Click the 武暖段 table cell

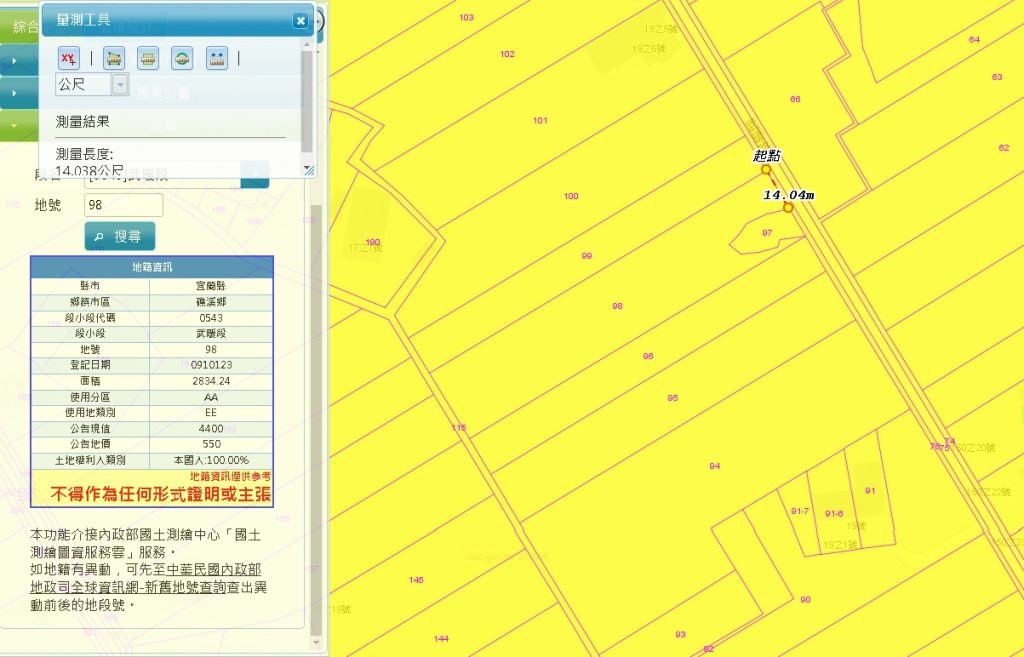tap(211, 334)
